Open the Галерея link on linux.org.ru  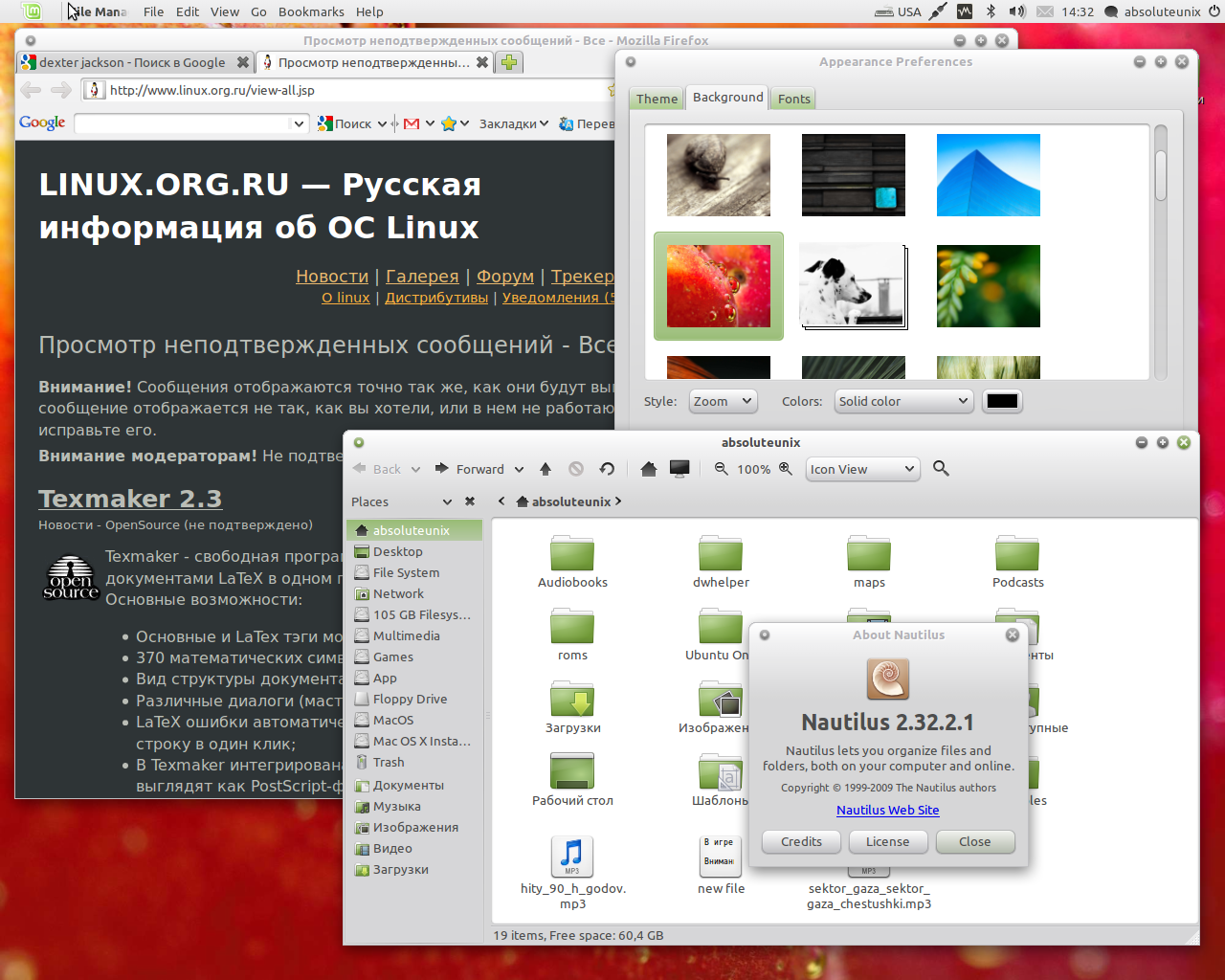[x=422, y=276]
